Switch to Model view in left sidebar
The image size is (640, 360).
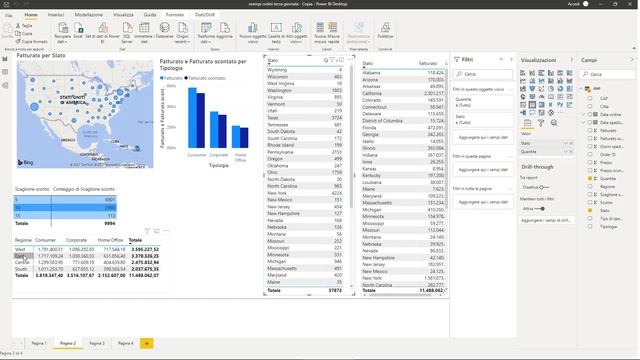[5, 85]
